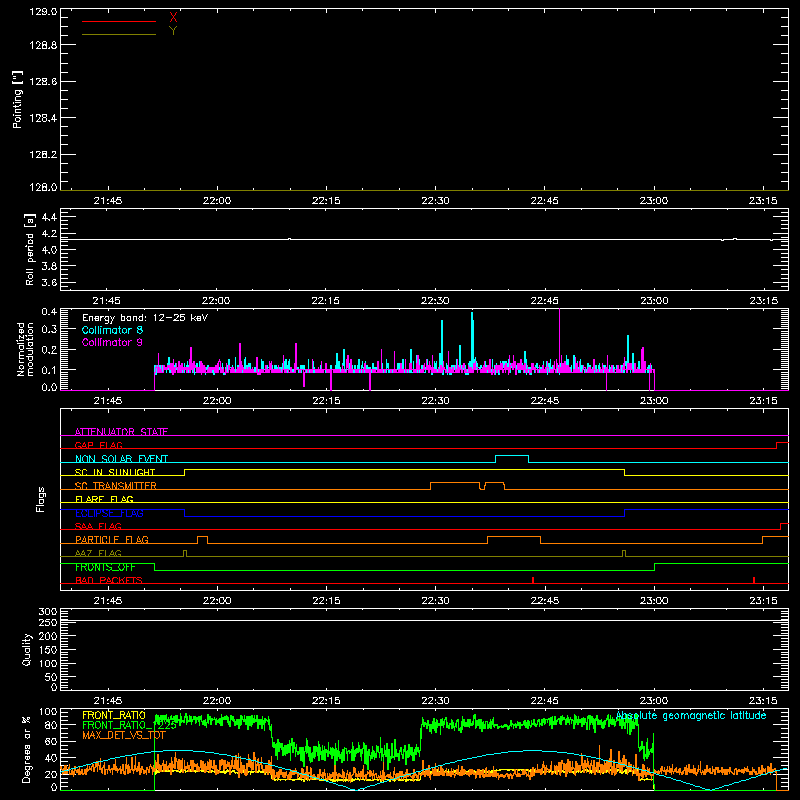
Task: Click the 4.4 tick on Roll period axis
Action: point(49,217)
